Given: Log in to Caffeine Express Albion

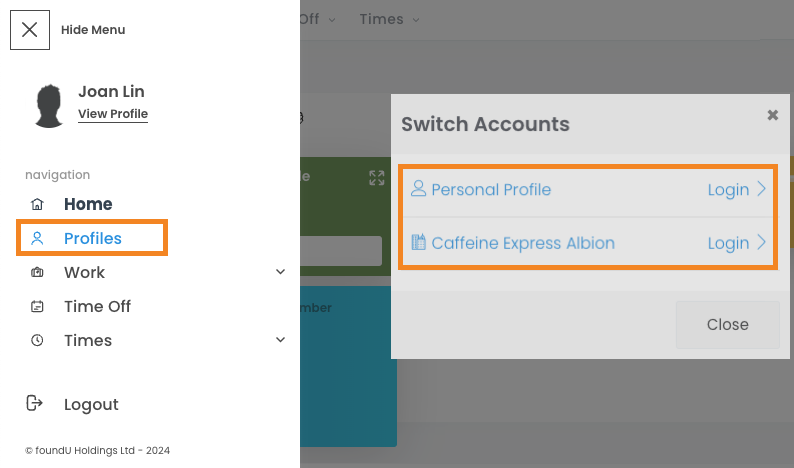Looking at the screenshot, I should click(x=736, y=243).
